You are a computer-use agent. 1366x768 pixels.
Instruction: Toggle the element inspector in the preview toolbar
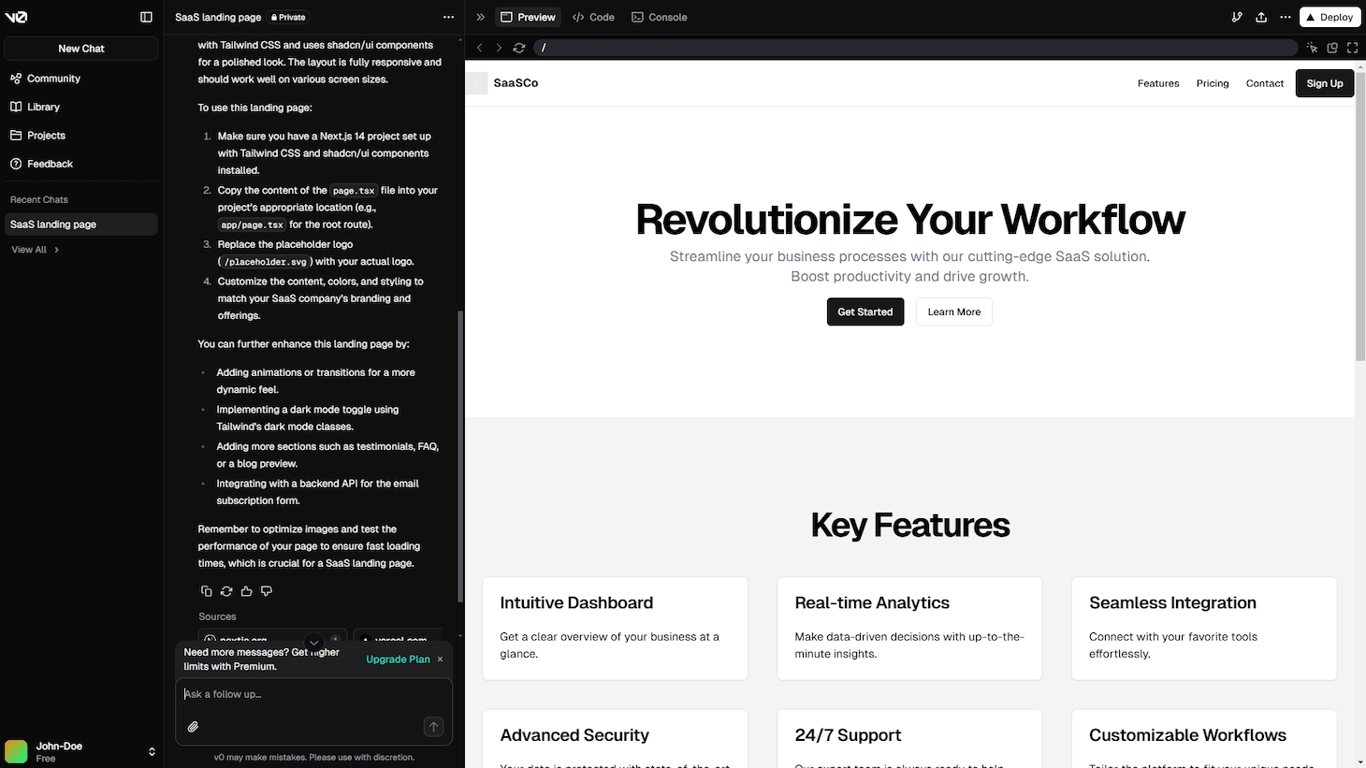pyautogui.click(x=1312, y=47)
